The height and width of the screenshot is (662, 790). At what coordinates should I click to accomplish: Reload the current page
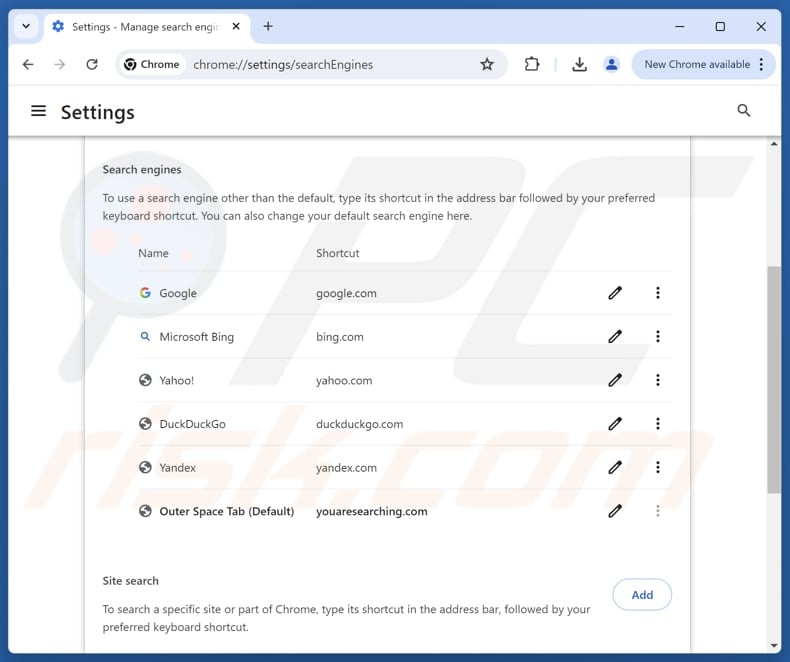92,64
